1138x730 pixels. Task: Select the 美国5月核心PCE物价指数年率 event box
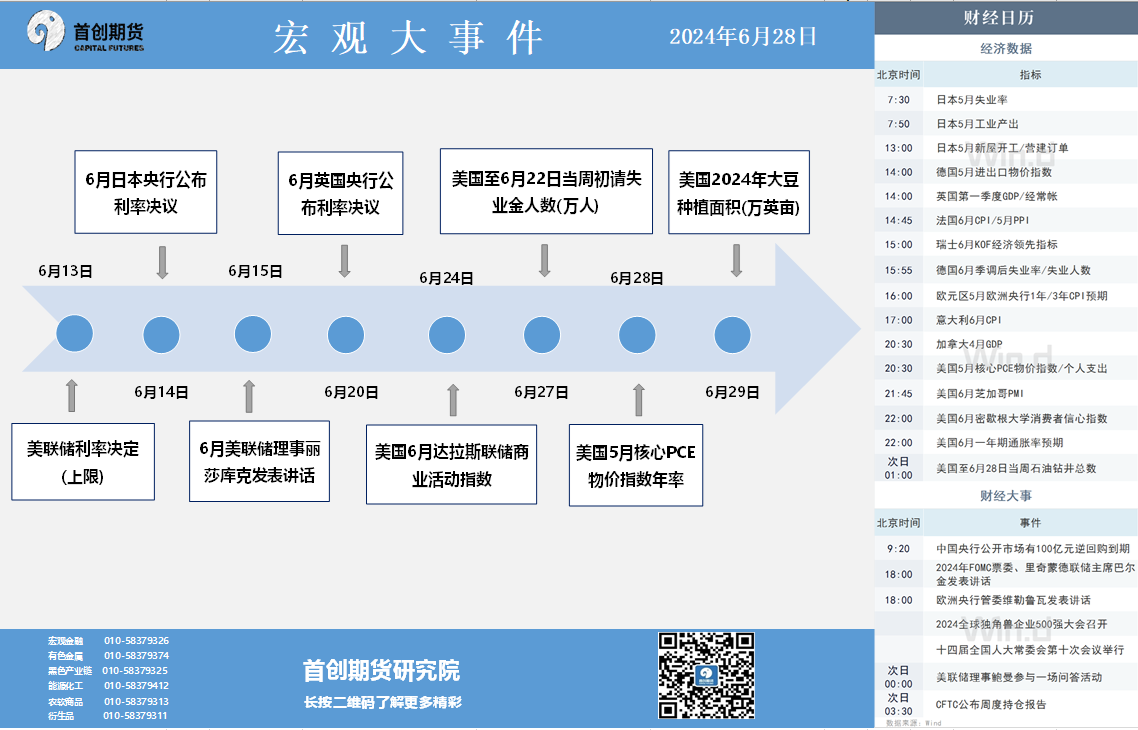pyautogui.click(x=636, y=465)
